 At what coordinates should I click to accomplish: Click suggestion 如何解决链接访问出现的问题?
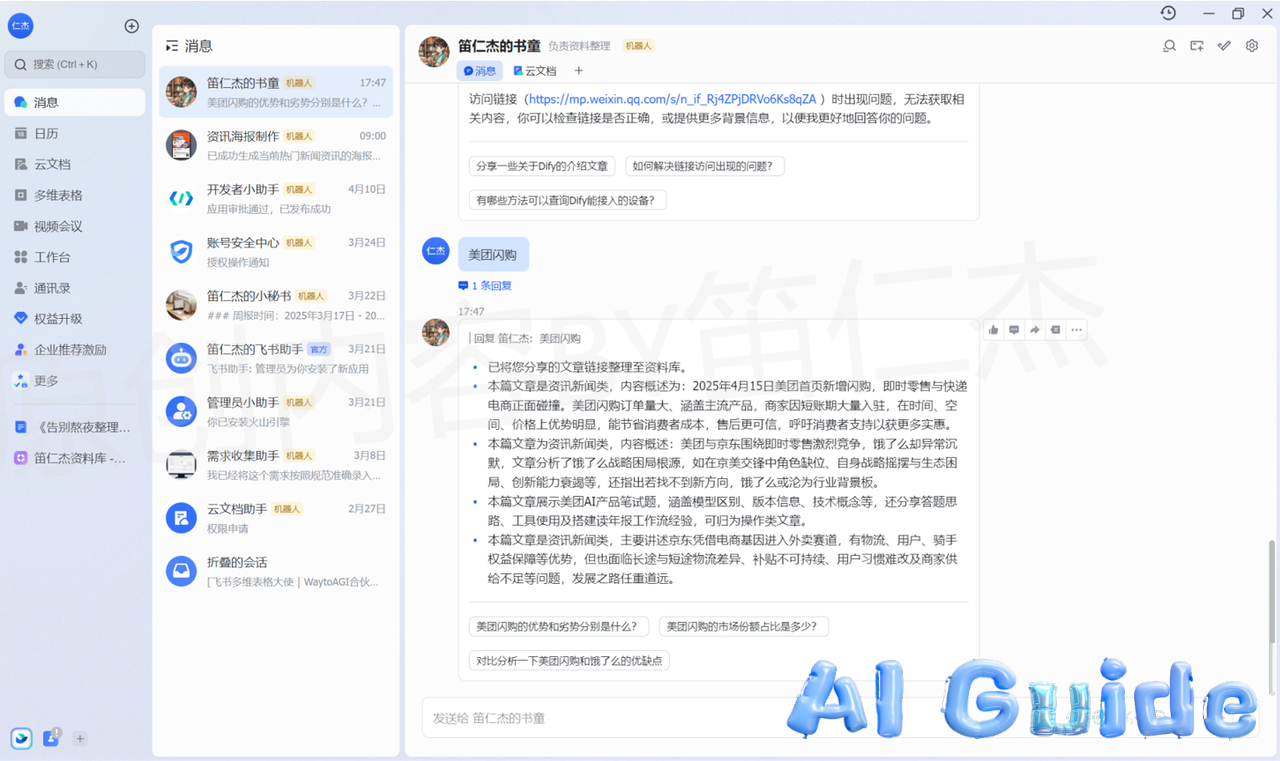(x=705, y=166)
